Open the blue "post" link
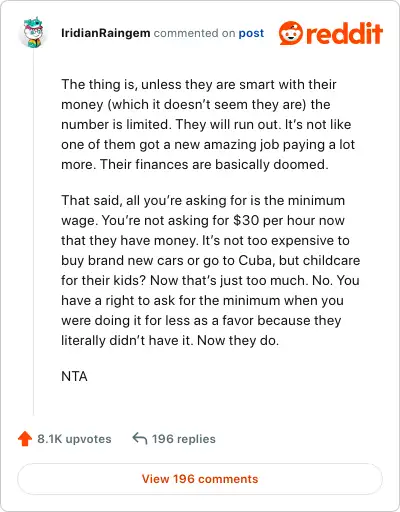 251,33
